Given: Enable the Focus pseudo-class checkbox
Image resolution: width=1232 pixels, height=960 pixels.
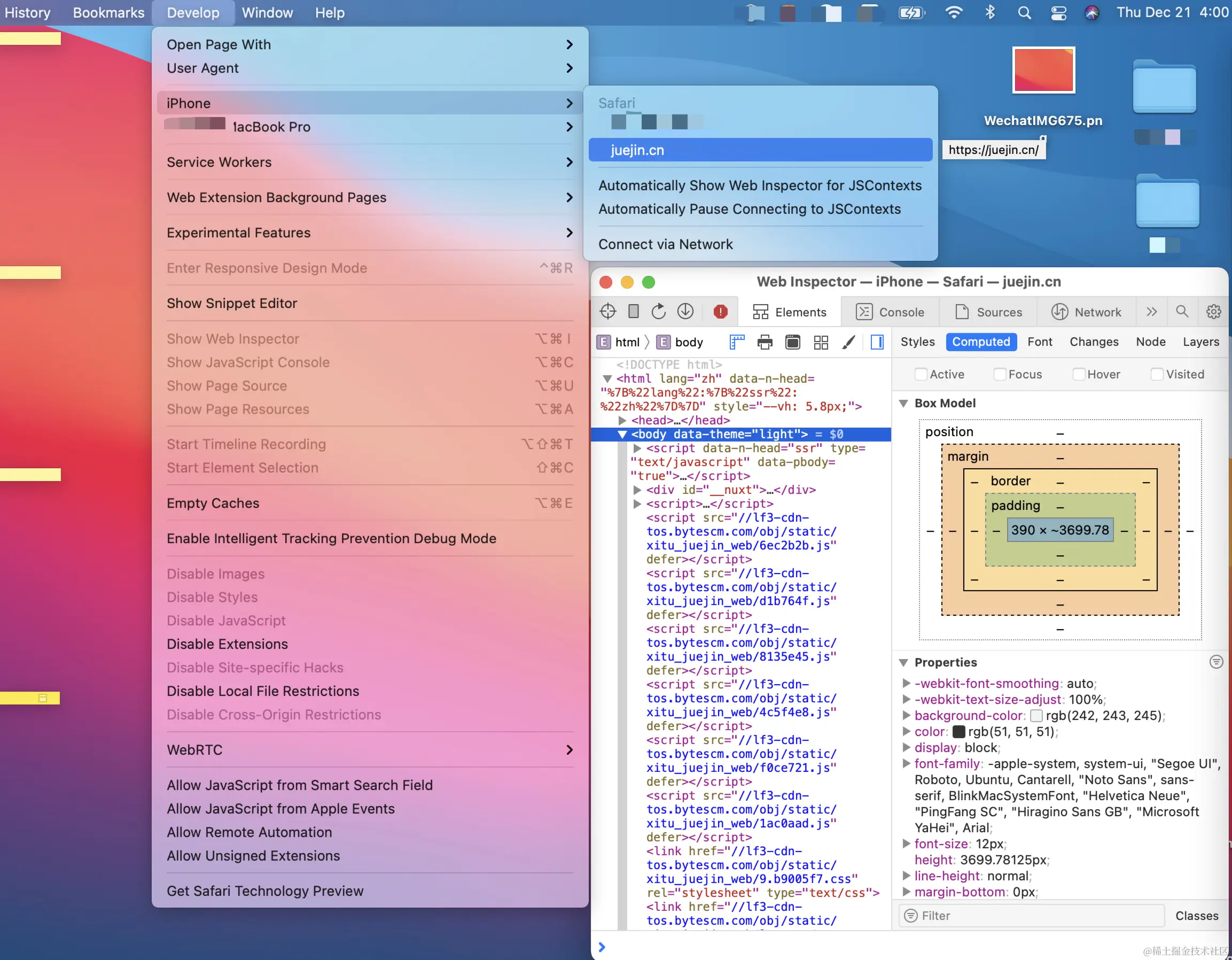Looking at the screenshot, I should tap(1000, 374).
